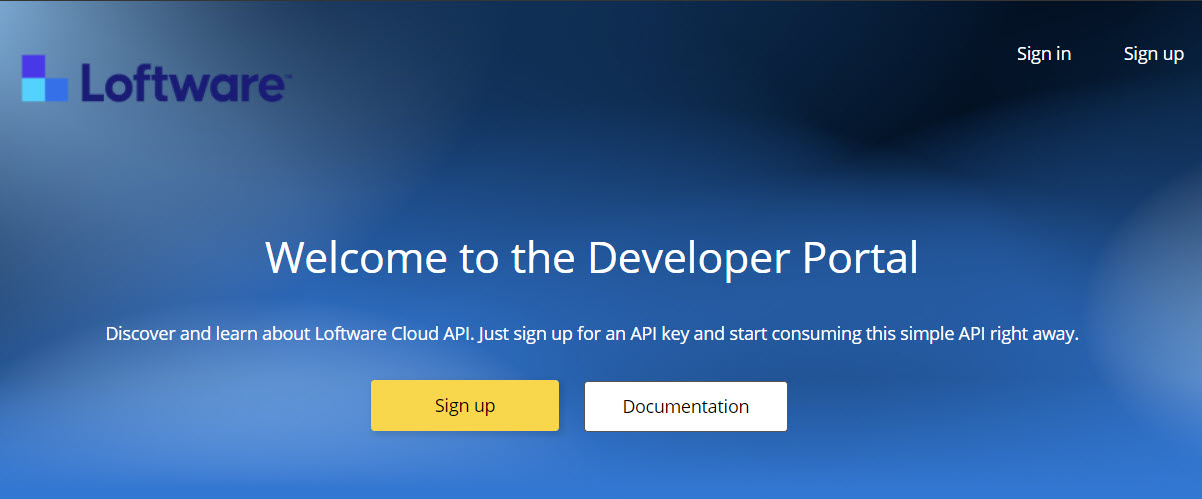Click the trademark symbol next to Loftware
Viewport: 1202px width, 499px height.
coord(287,74)
